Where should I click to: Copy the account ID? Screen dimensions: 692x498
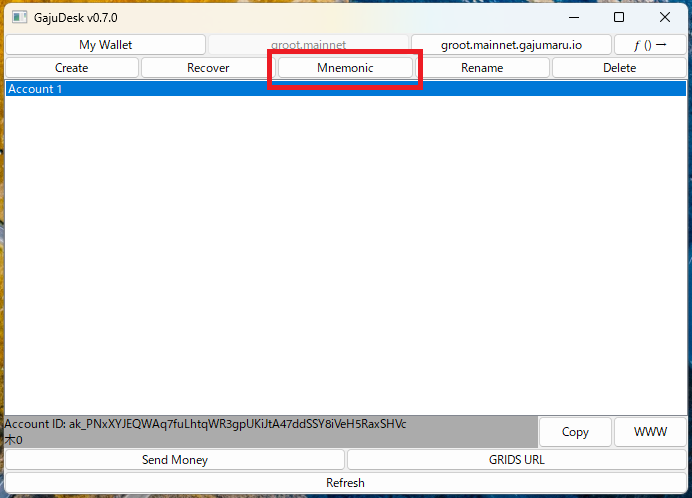pos(575,432)
